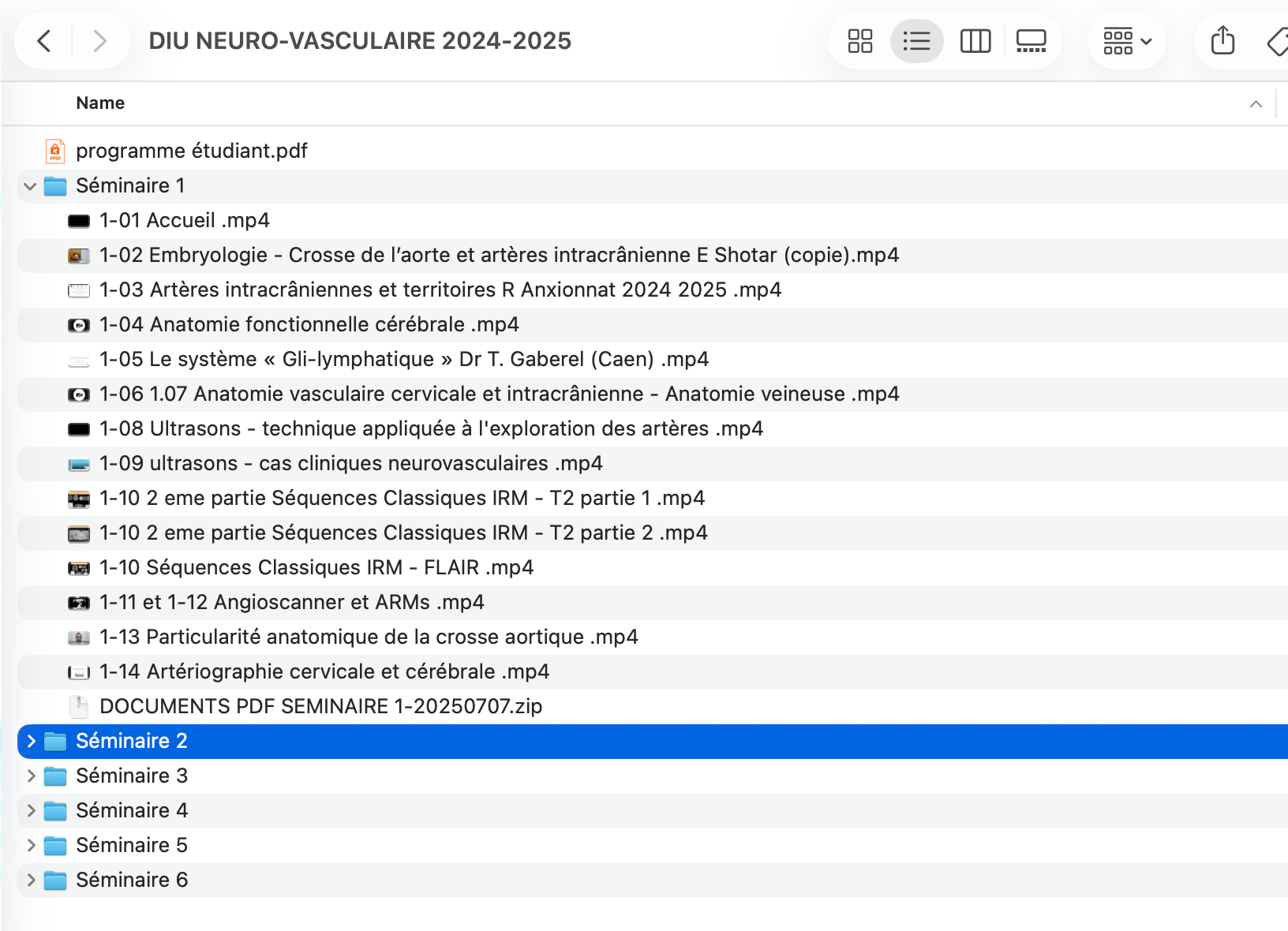Select the Séminaire 6 folder icon

[55, 881]
